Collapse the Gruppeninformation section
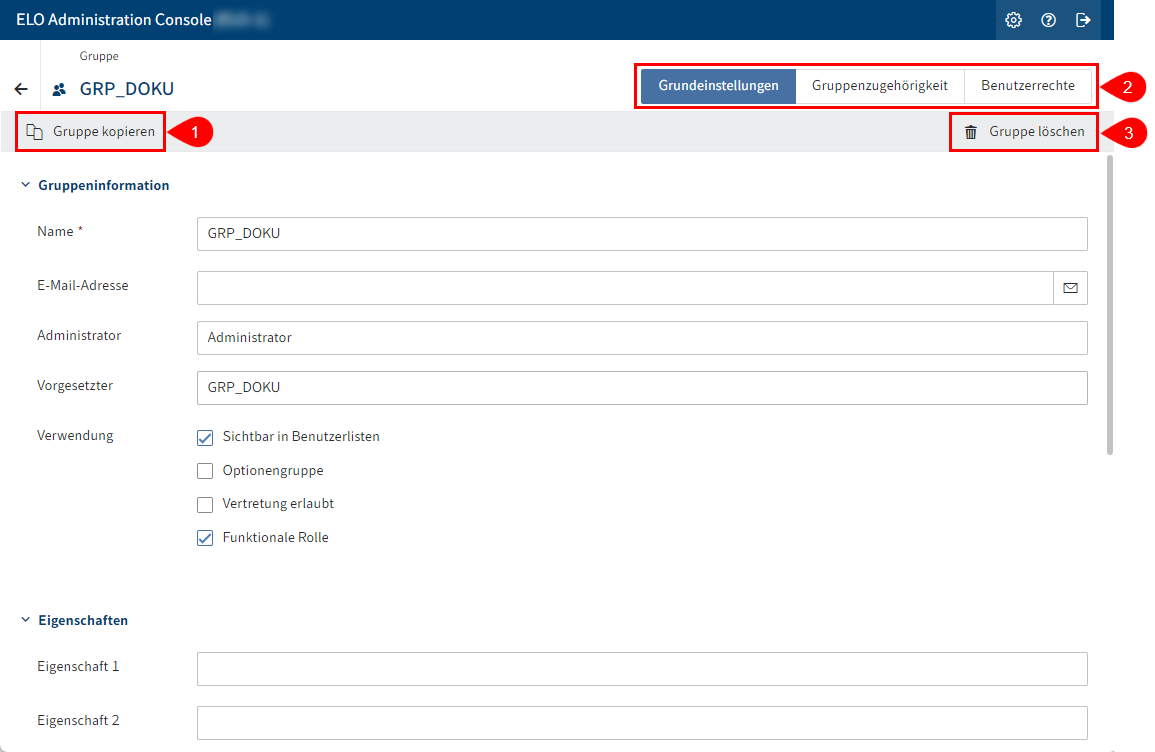This screenshot has width=1155, height=752. [x=26, y=185]
